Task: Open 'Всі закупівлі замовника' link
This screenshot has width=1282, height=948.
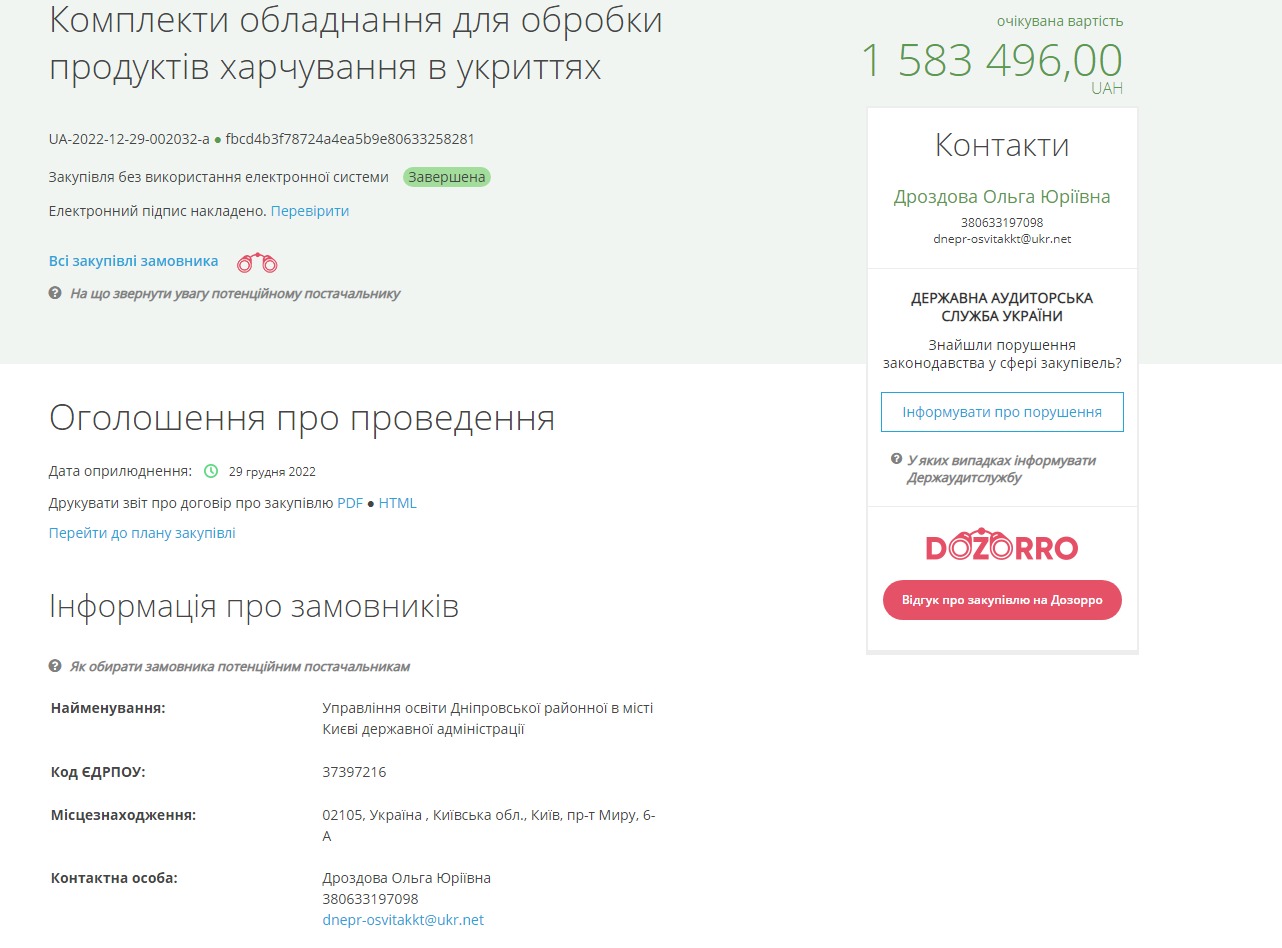Action: tap(133, 261)
